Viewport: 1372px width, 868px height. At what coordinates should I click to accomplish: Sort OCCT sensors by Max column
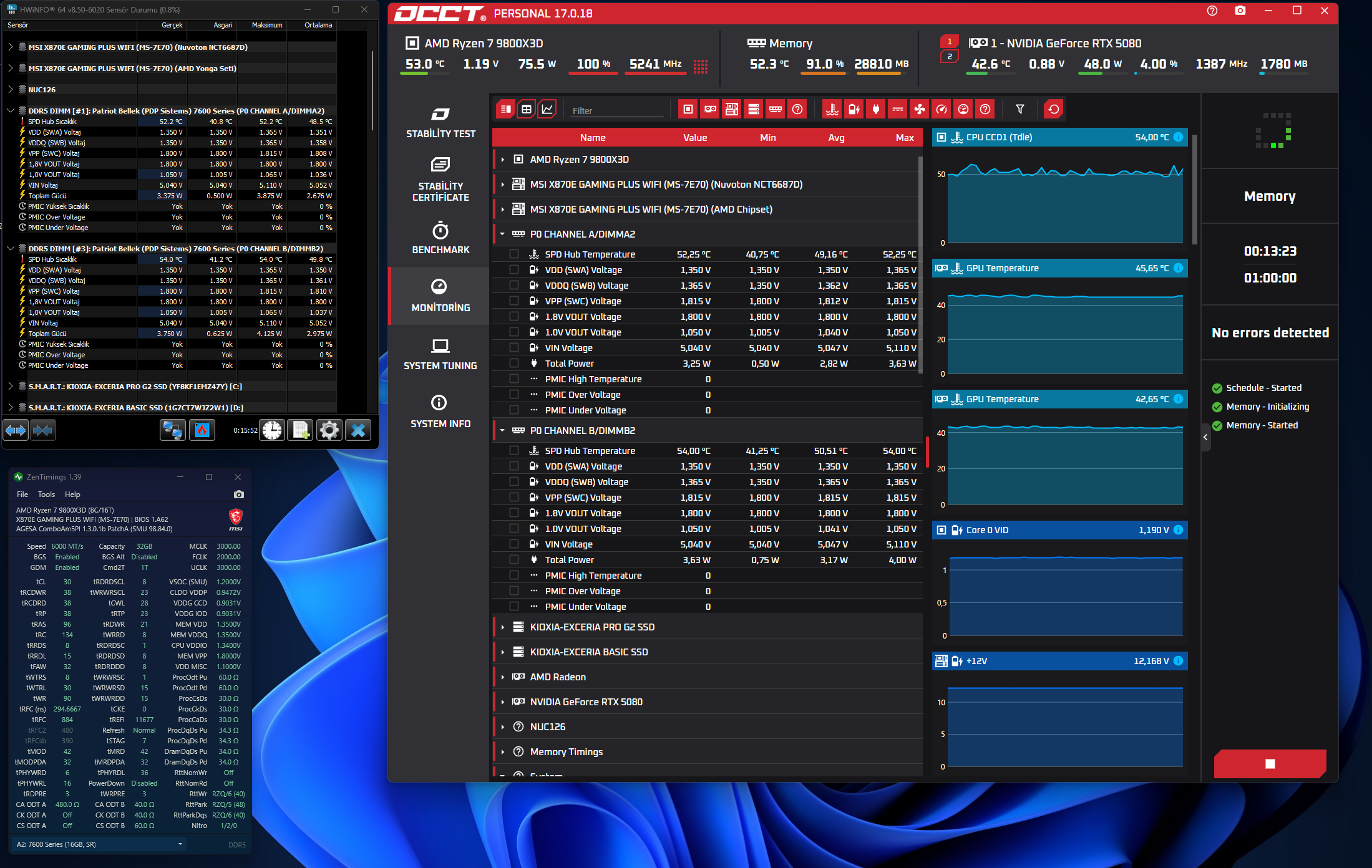pyautogui.click(x=905, y=138)
